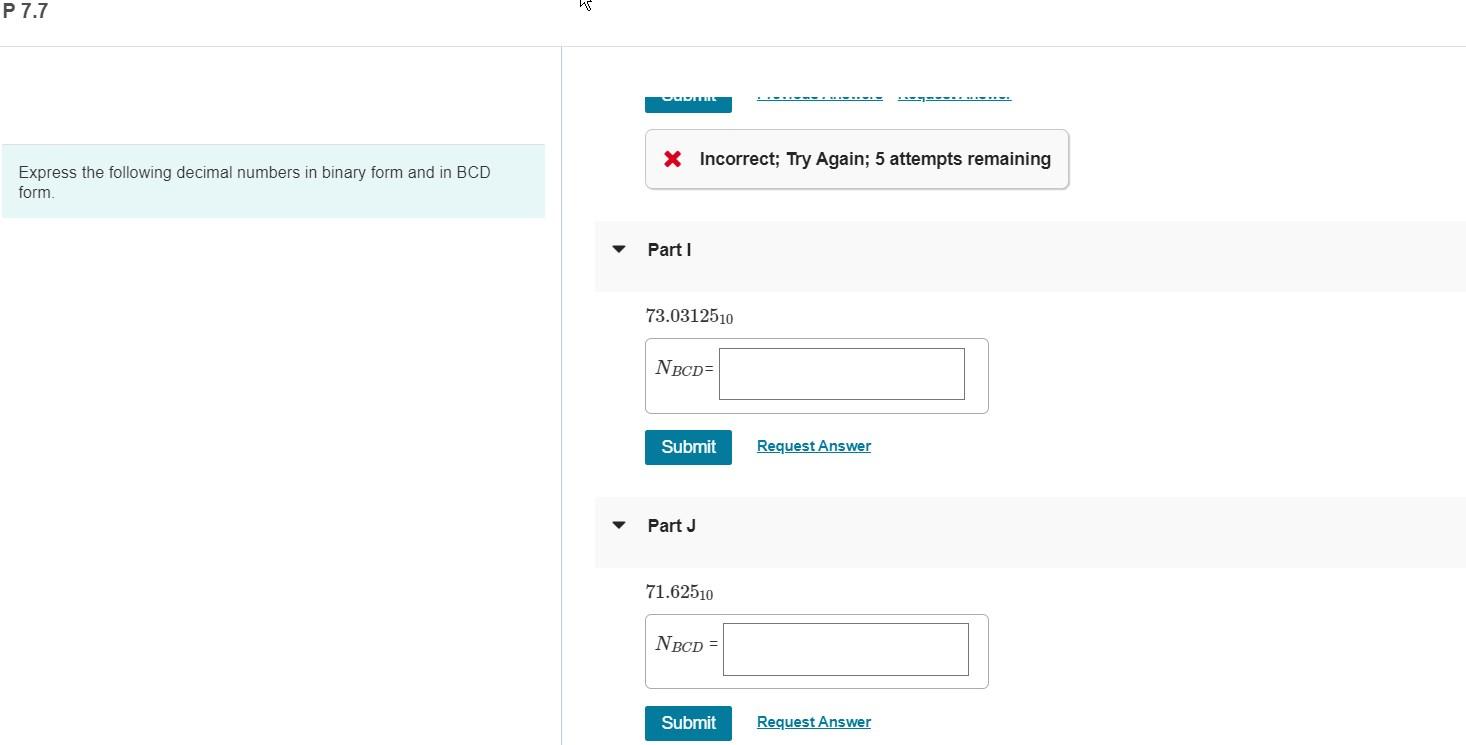
Task: Select the Part I header label
Action: [669, 249]
